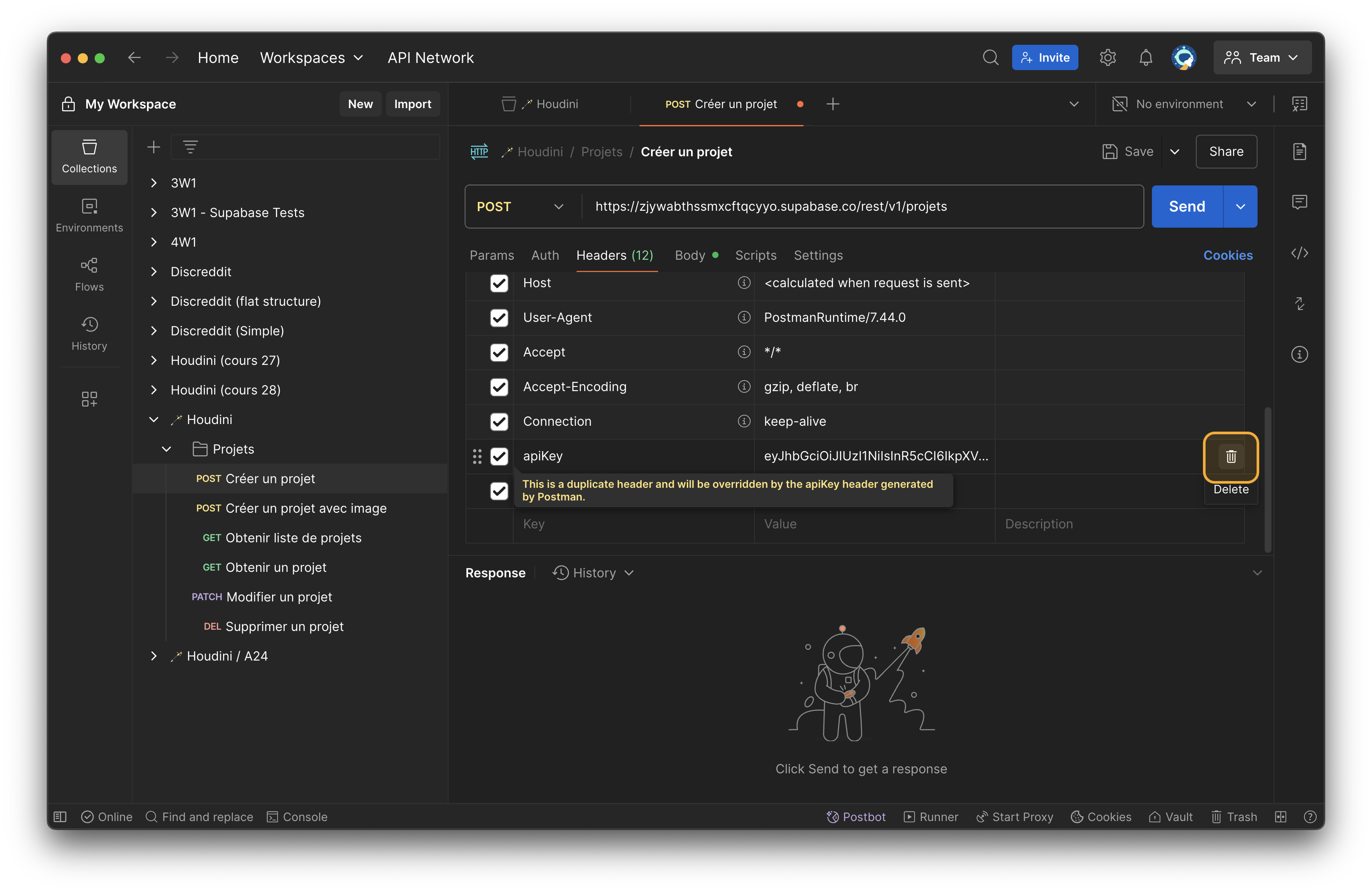Open the No environment selector

point(1184,104)
